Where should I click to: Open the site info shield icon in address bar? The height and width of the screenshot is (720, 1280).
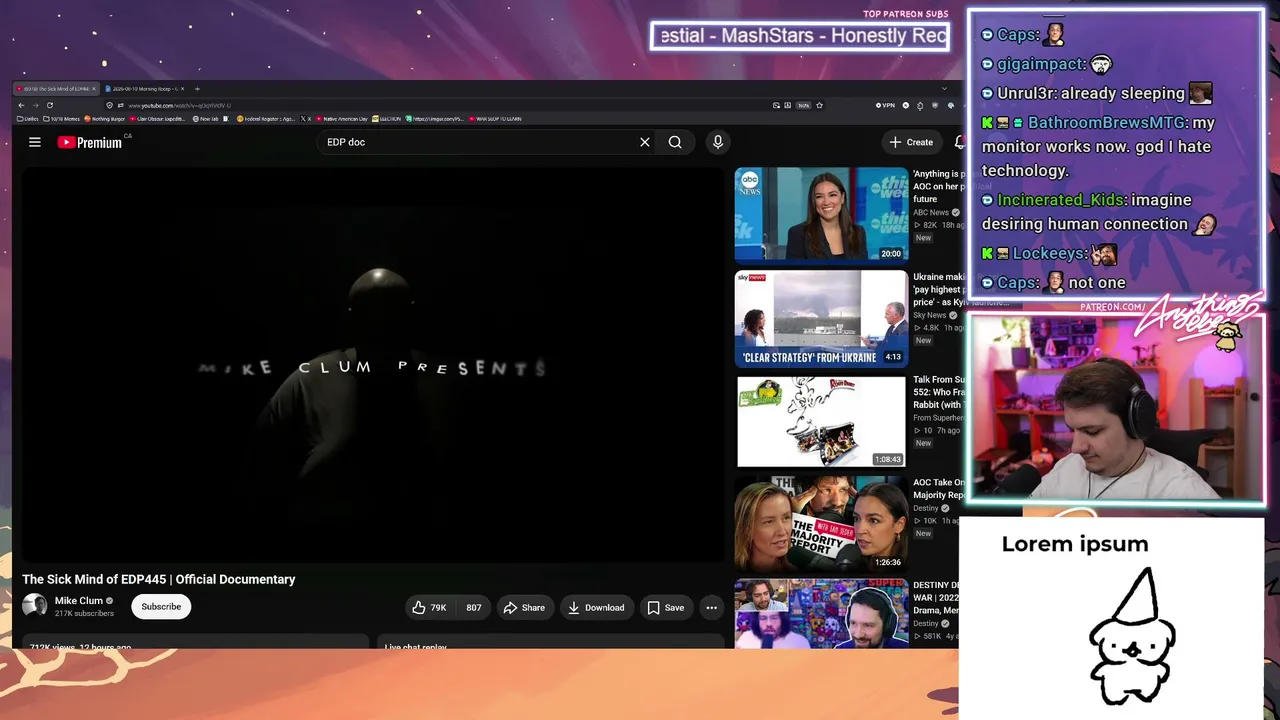pos(110,105)
